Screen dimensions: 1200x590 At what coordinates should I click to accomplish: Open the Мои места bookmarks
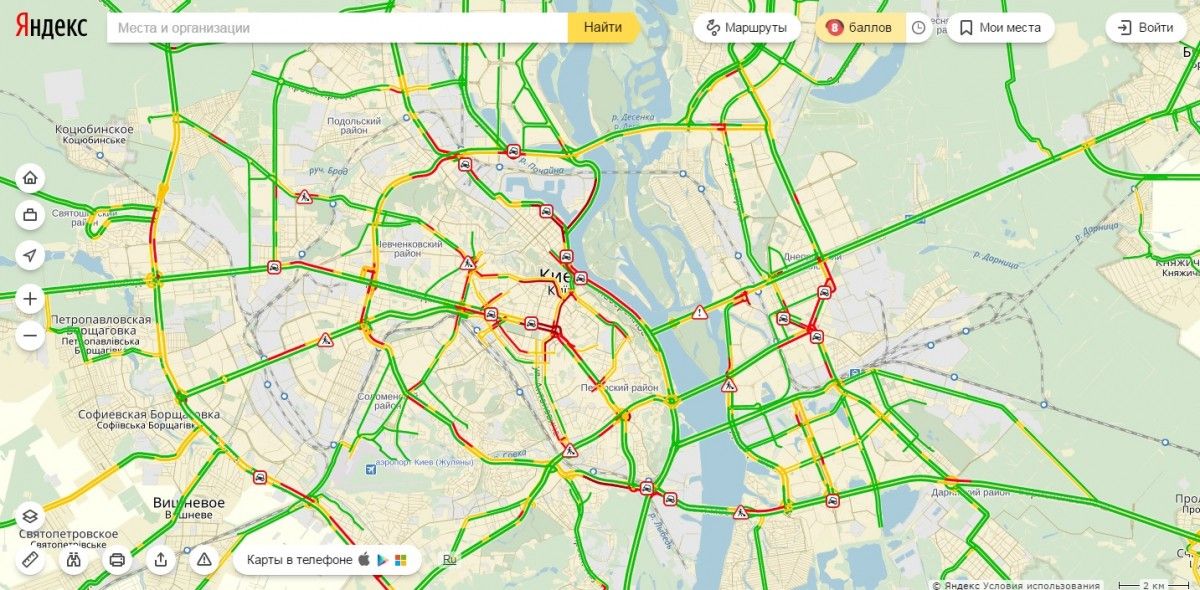point(1000,27)
